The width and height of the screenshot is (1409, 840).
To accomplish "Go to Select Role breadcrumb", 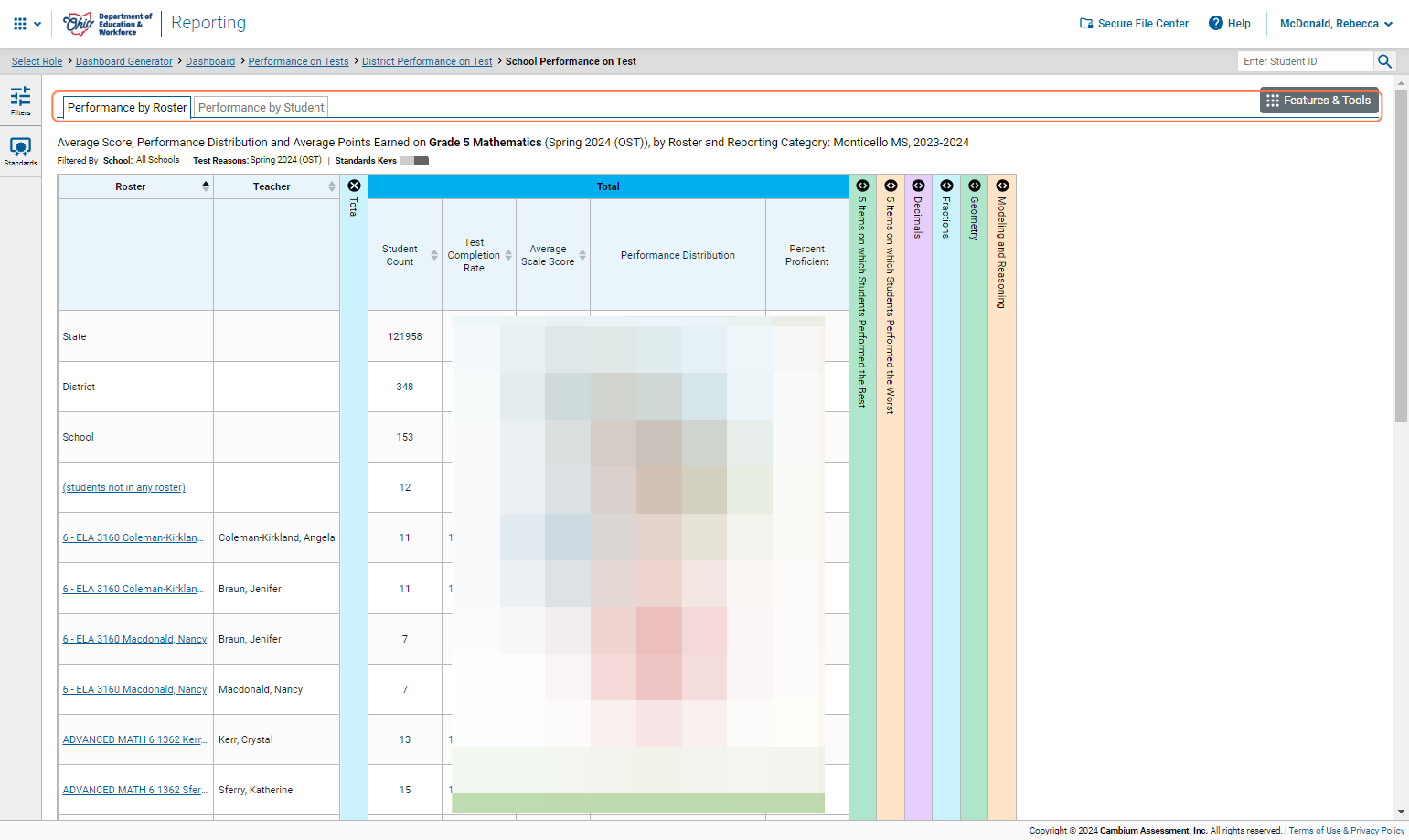I will pyautogui.click(x=37, y=61).
